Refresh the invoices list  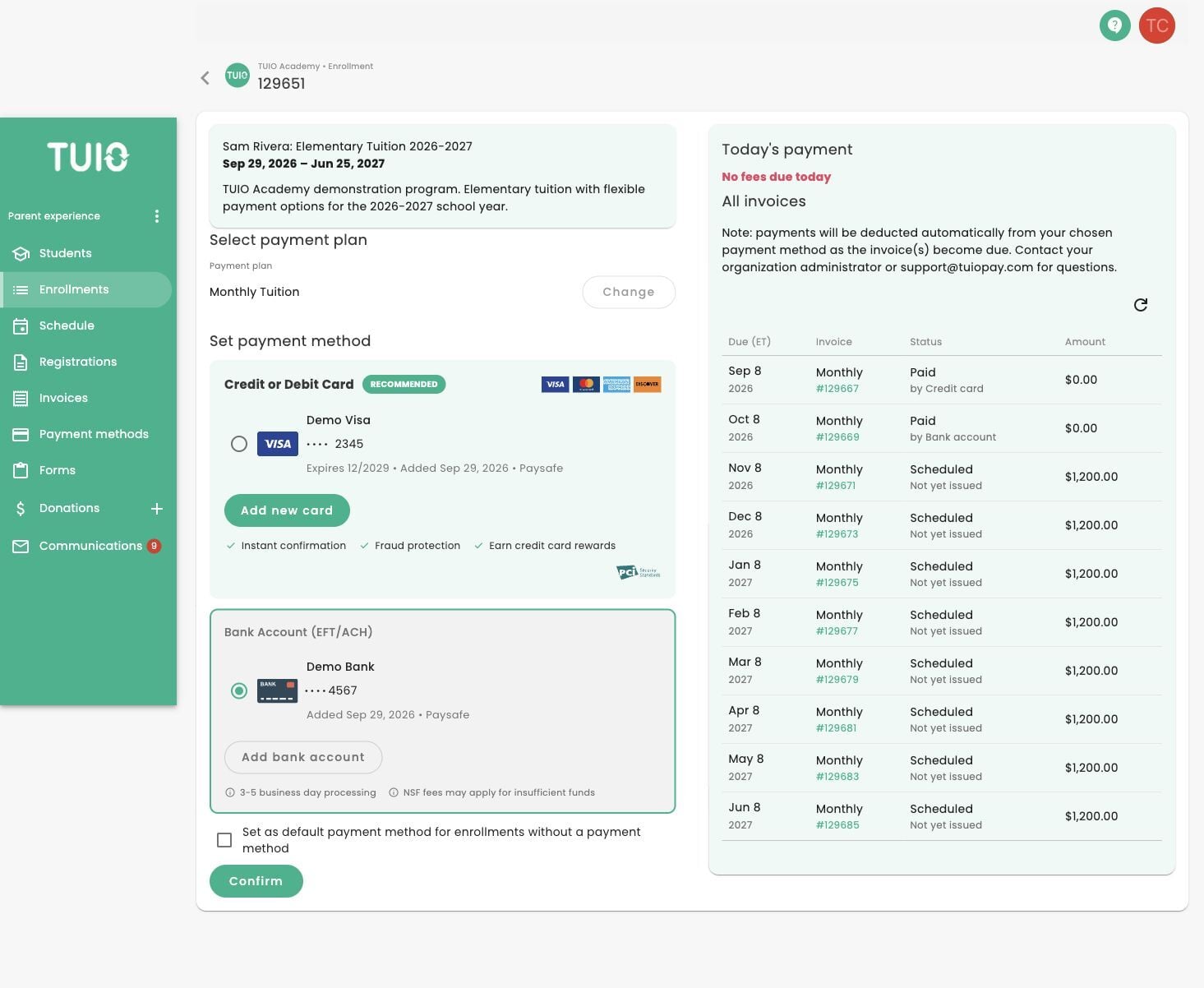tap(1141, 305)
